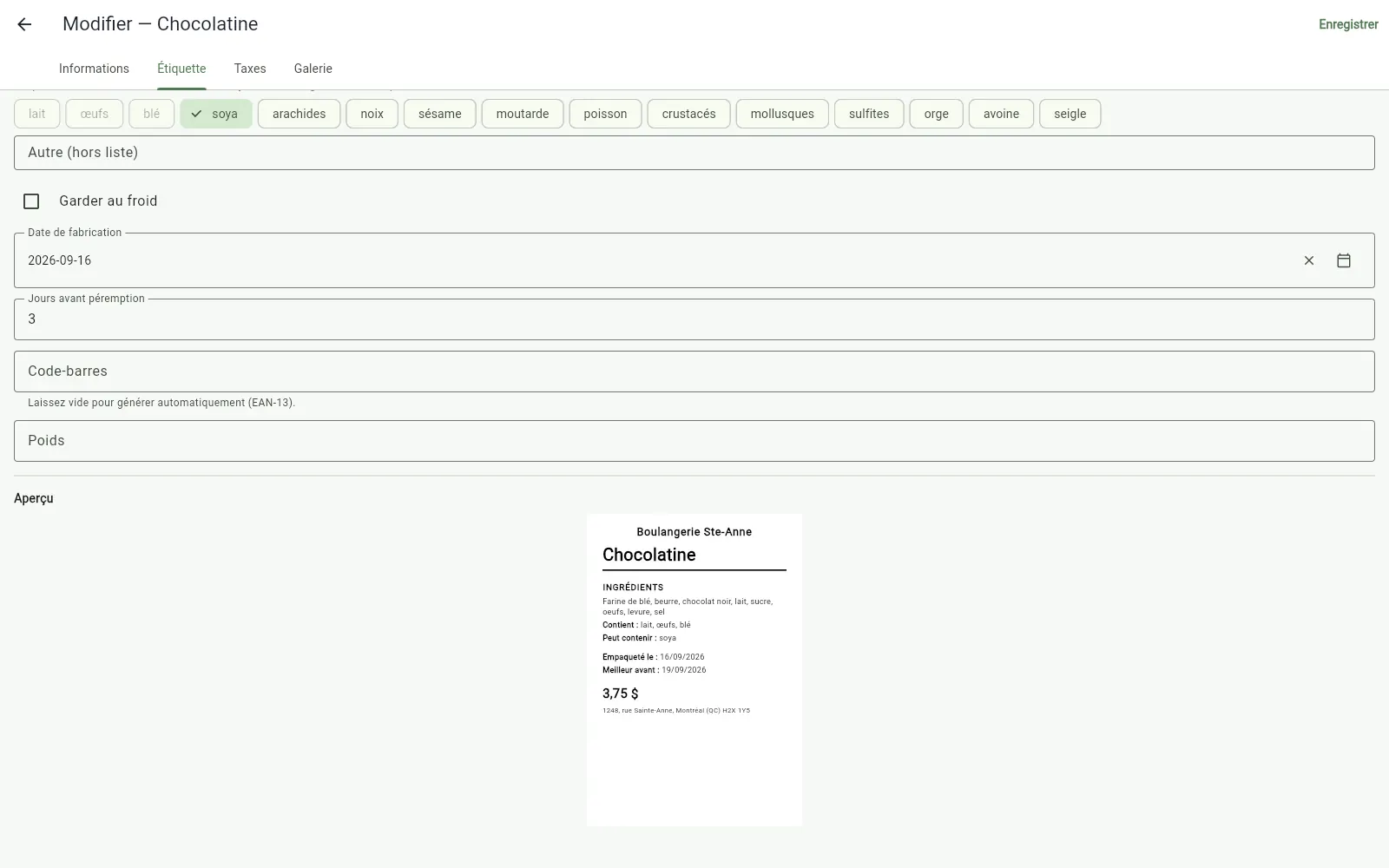Click the disabled œufs chip
Image resolution: width=1389 pixels, height=868 pixels.
[94, 114]
